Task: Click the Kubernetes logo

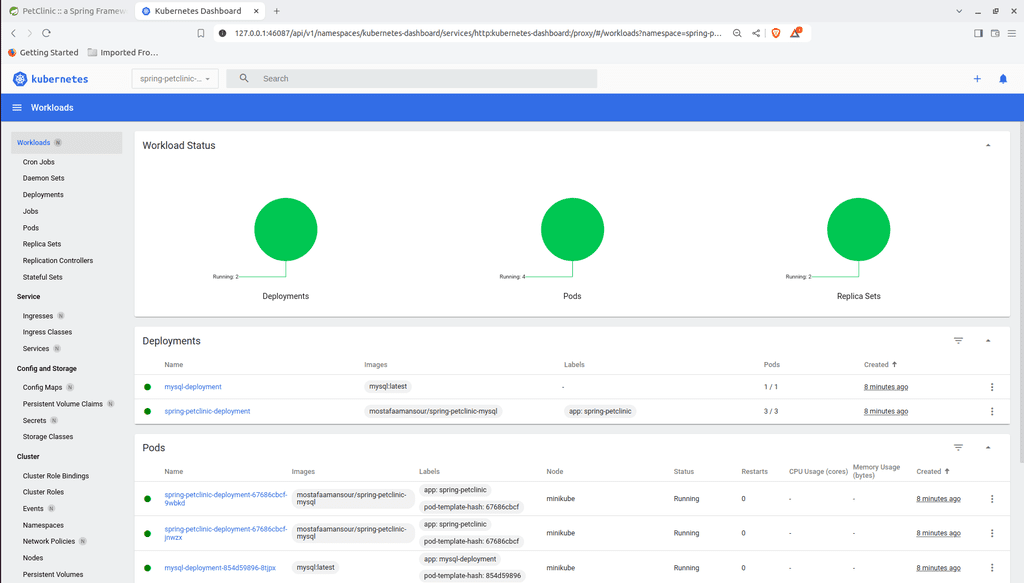Action: pos(50,79)
